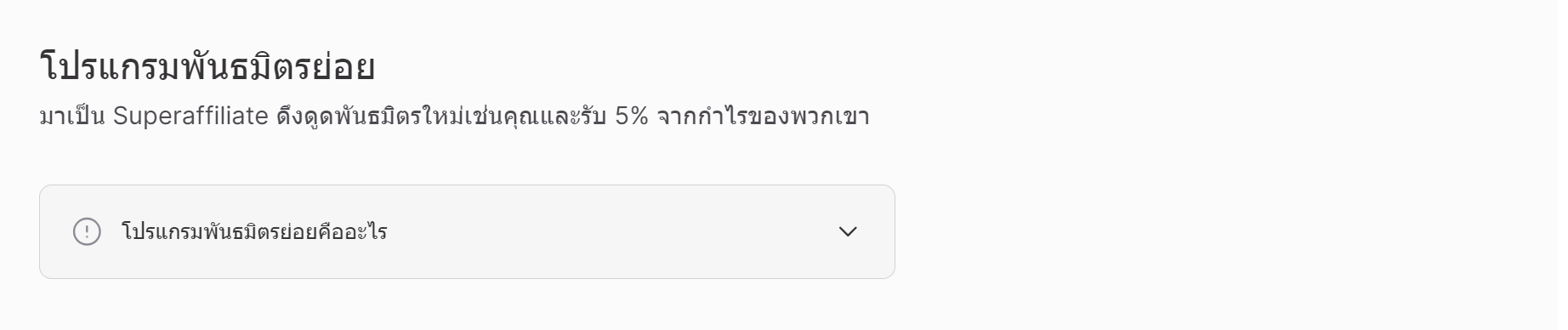Click 'โปรแกรม' at the start of the large title
The height and width of the screenshot is (330, 1568).
click(109, 67)
